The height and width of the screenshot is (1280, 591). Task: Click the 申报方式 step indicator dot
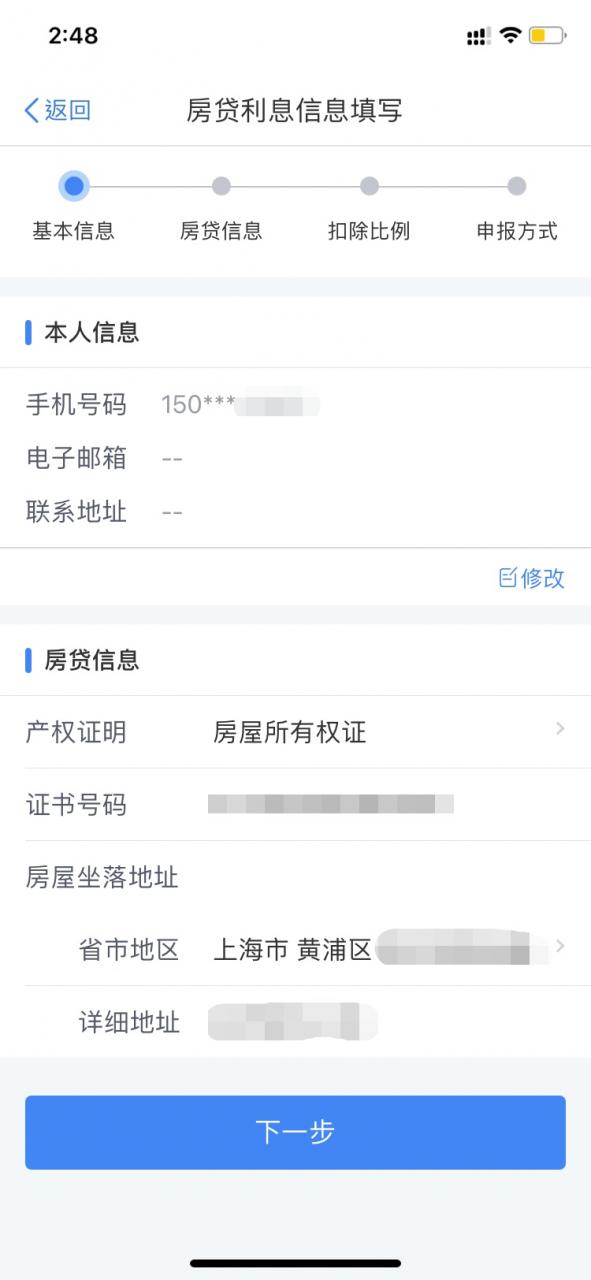click(516, 186)
